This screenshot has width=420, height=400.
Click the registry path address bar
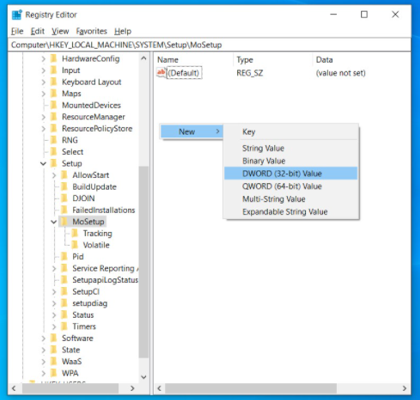[209, 45]
